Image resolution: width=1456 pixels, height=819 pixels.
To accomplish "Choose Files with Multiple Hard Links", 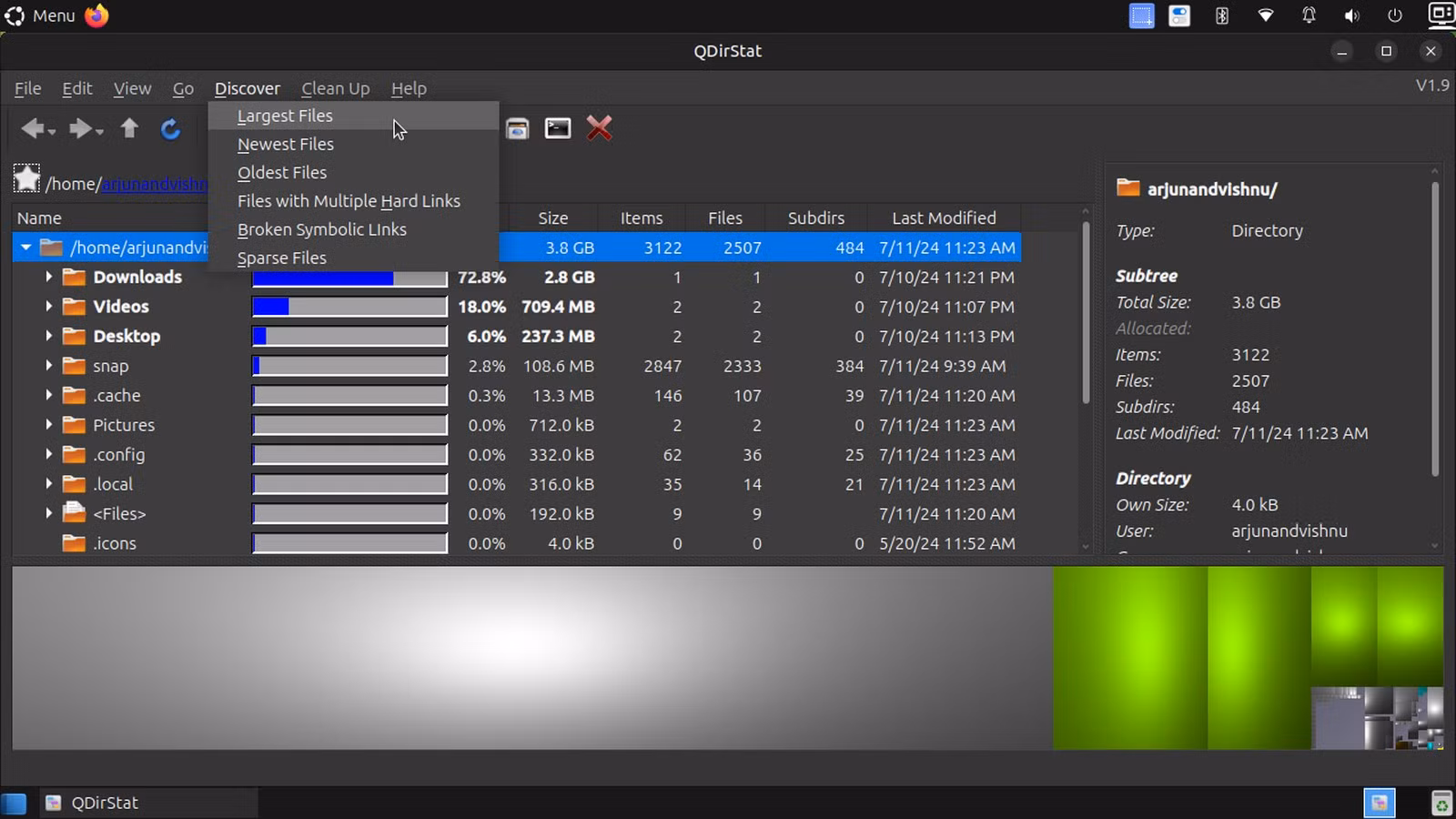I will click(353, 201).
